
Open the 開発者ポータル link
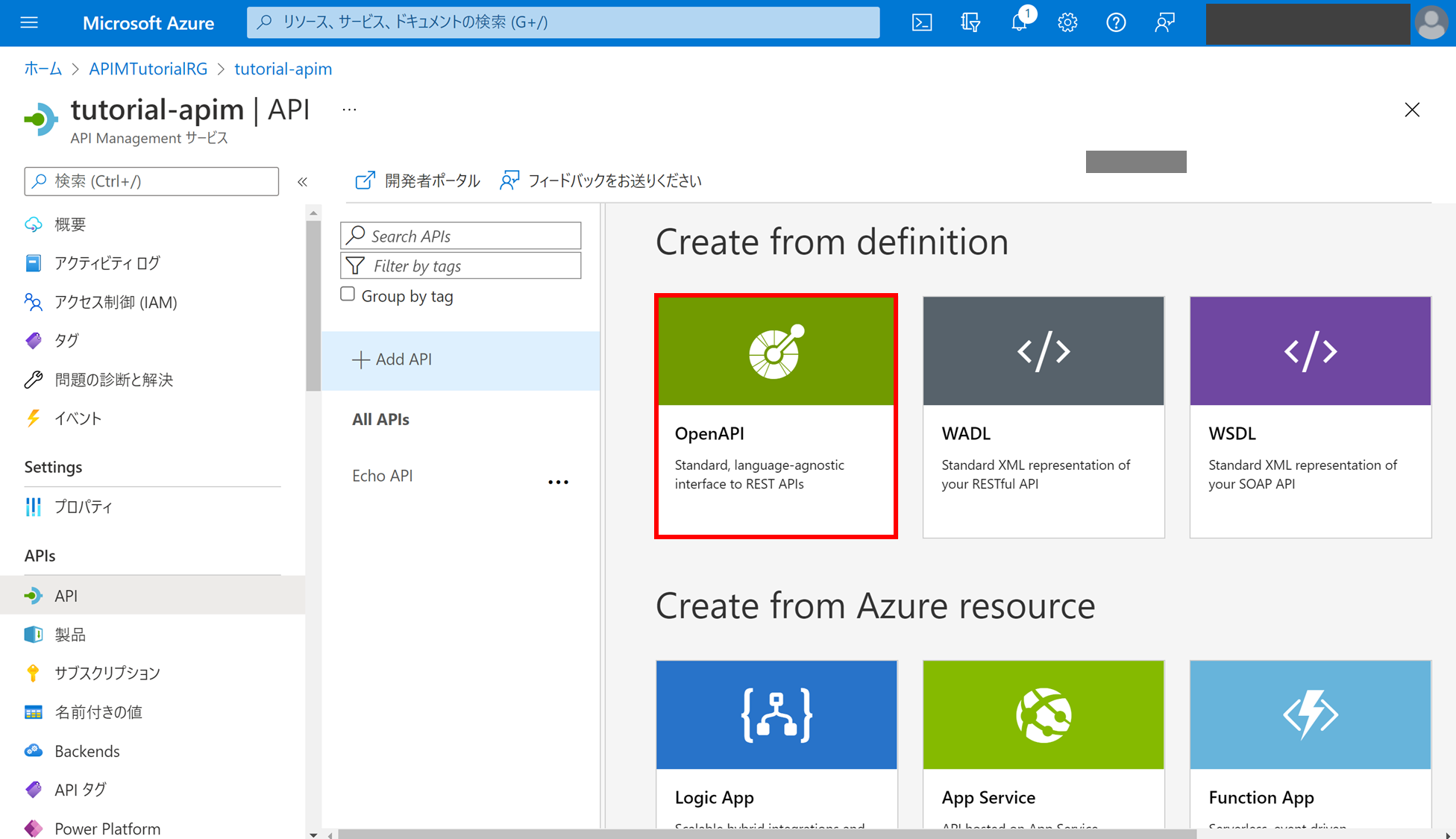tap(417, 180)
